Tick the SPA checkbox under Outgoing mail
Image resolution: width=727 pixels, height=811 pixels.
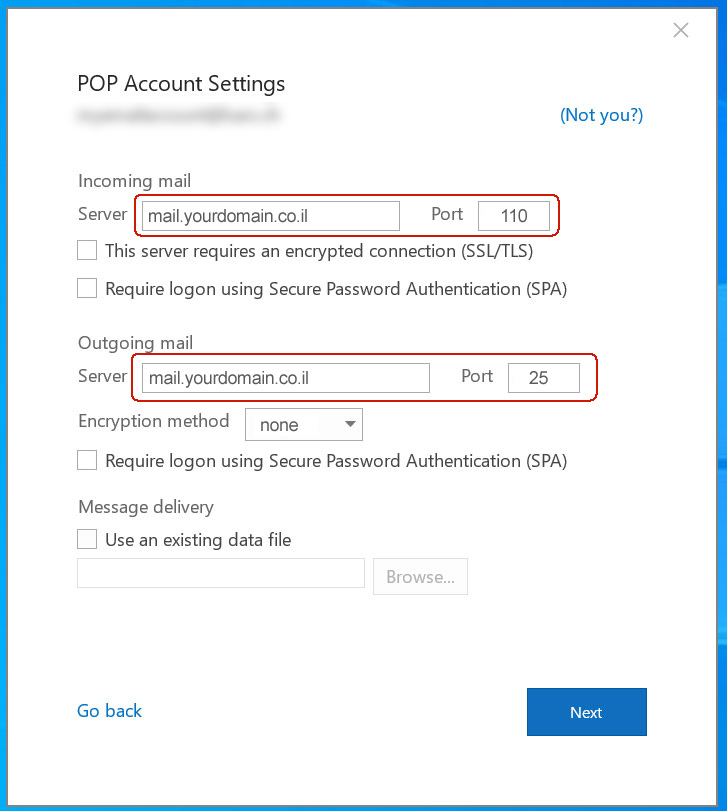pos(87,460)
